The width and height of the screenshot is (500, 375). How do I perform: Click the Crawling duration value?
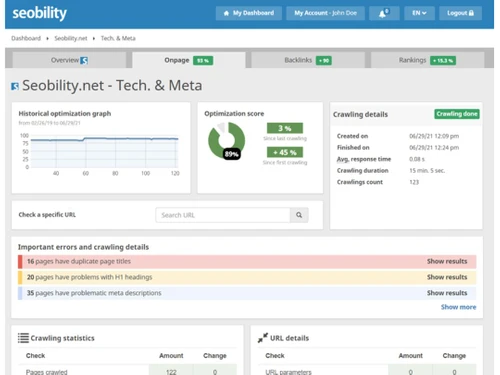(x=427, y=170)
